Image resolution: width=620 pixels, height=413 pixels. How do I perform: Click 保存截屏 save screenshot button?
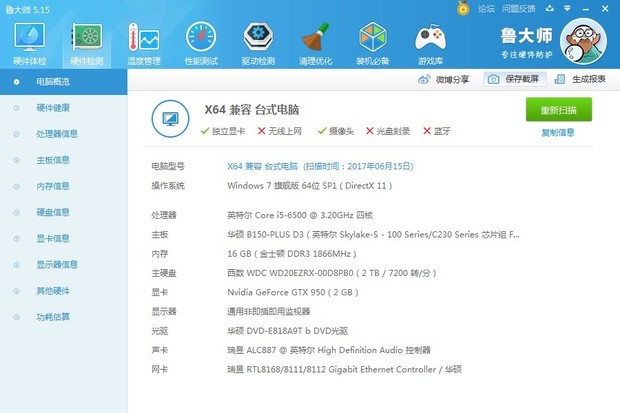[x=515, y=79]
